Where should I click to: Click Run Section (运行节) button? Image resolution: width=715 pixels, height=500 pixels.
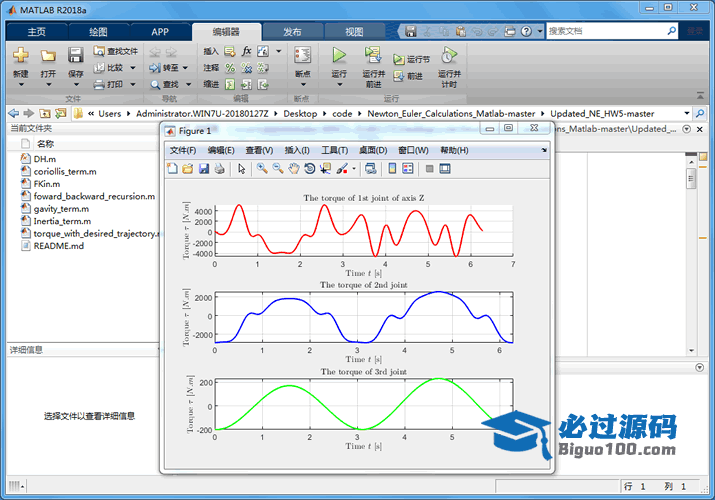(411, 59)
